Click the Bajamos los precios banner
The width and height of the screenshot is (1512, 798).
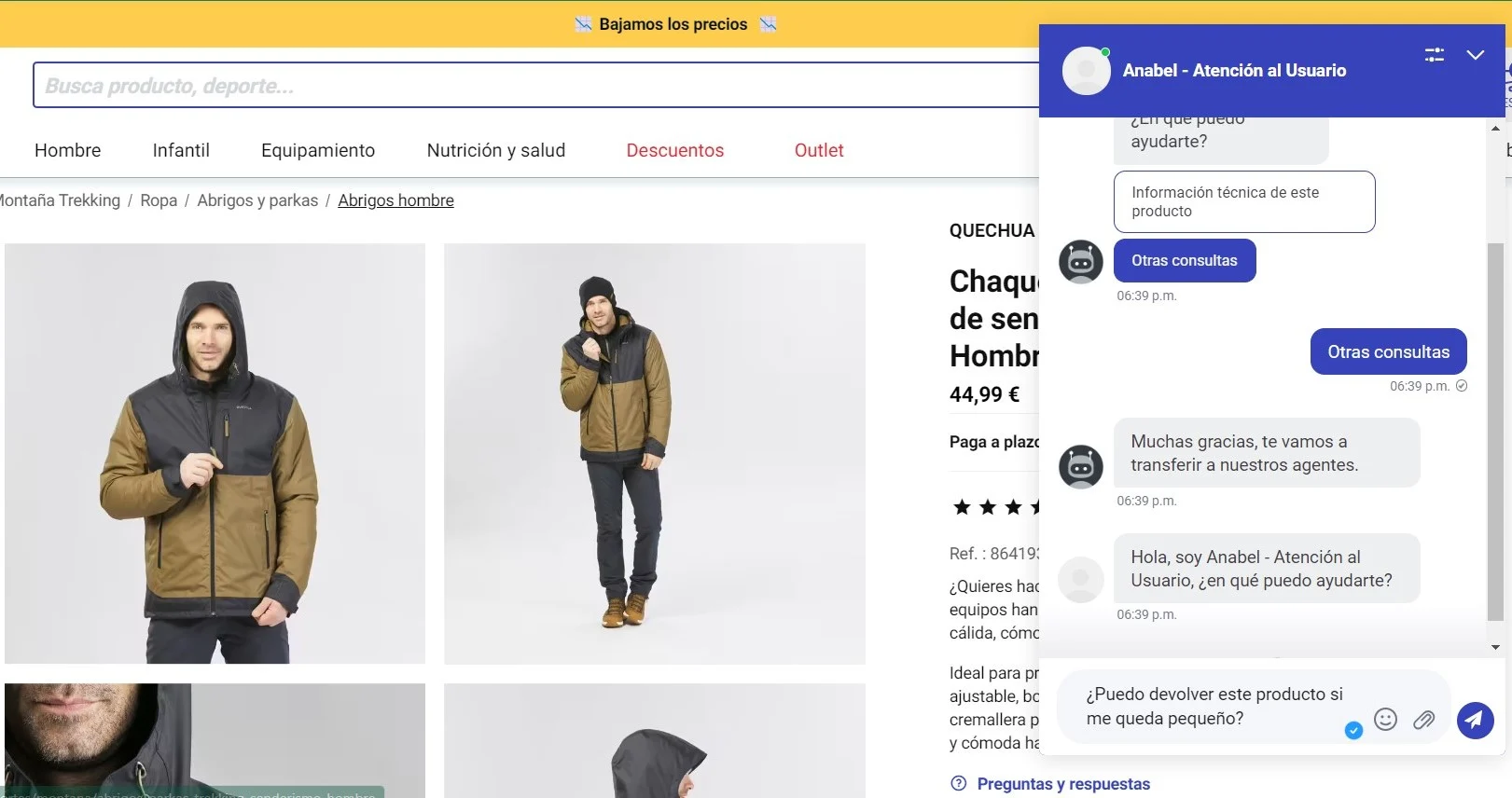click(x=673, y=24)
